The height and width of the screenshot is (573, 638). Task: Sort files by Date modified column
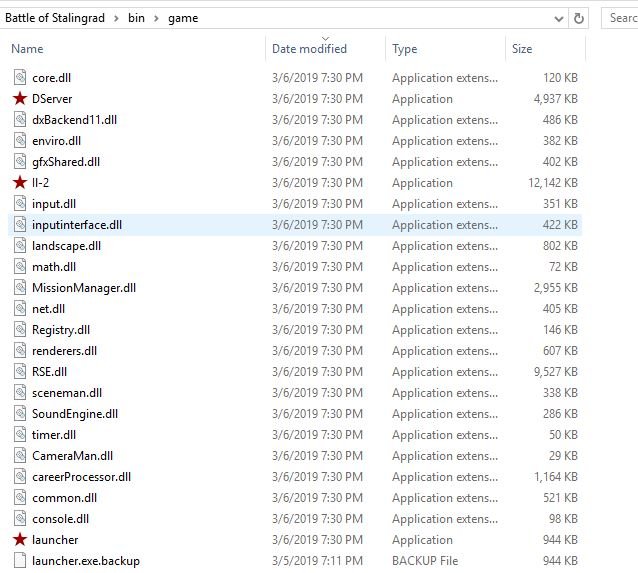(309, 49)
